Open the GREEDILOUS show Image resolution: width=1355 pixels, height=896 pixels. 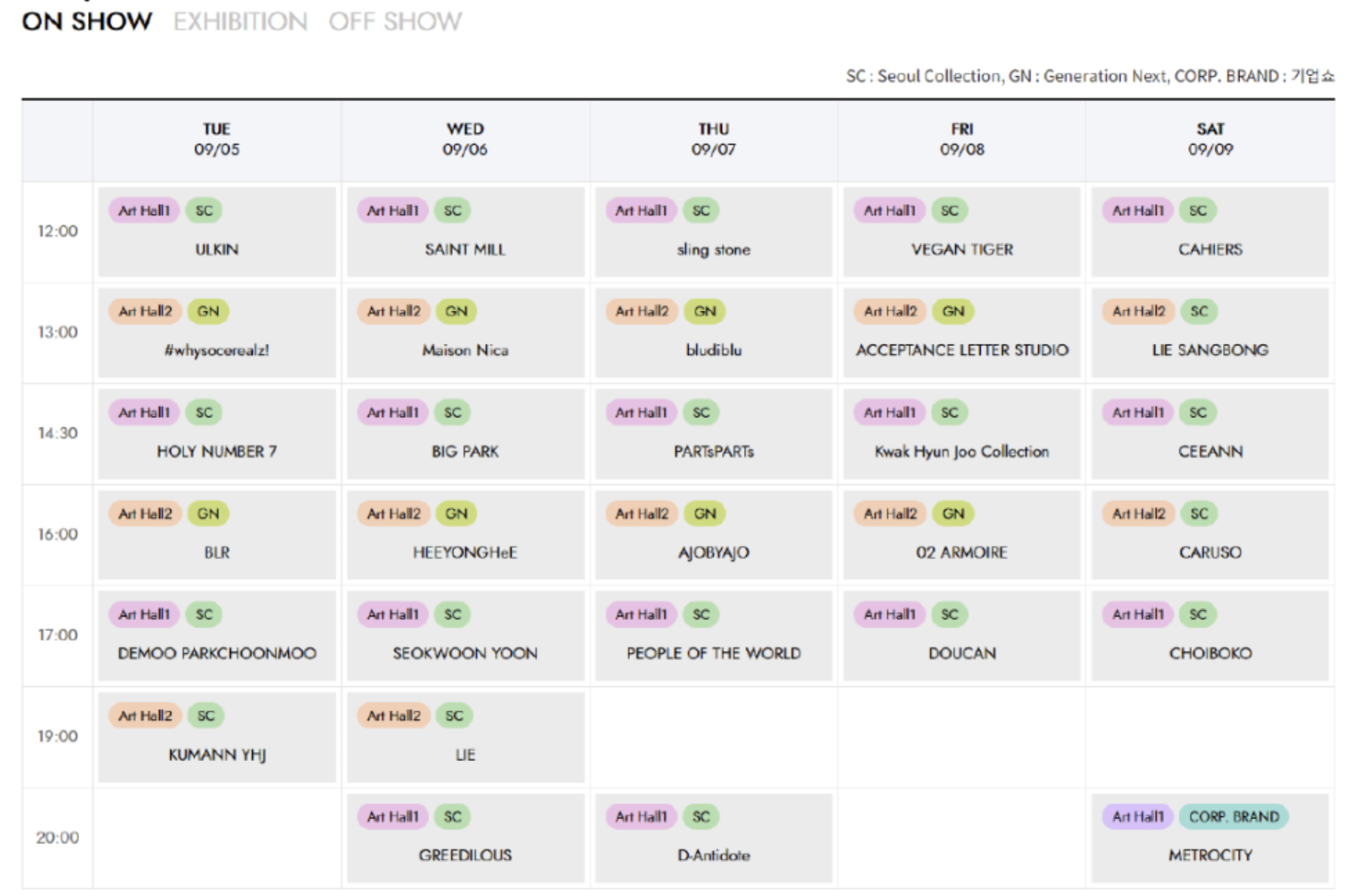tap(465, 838)
